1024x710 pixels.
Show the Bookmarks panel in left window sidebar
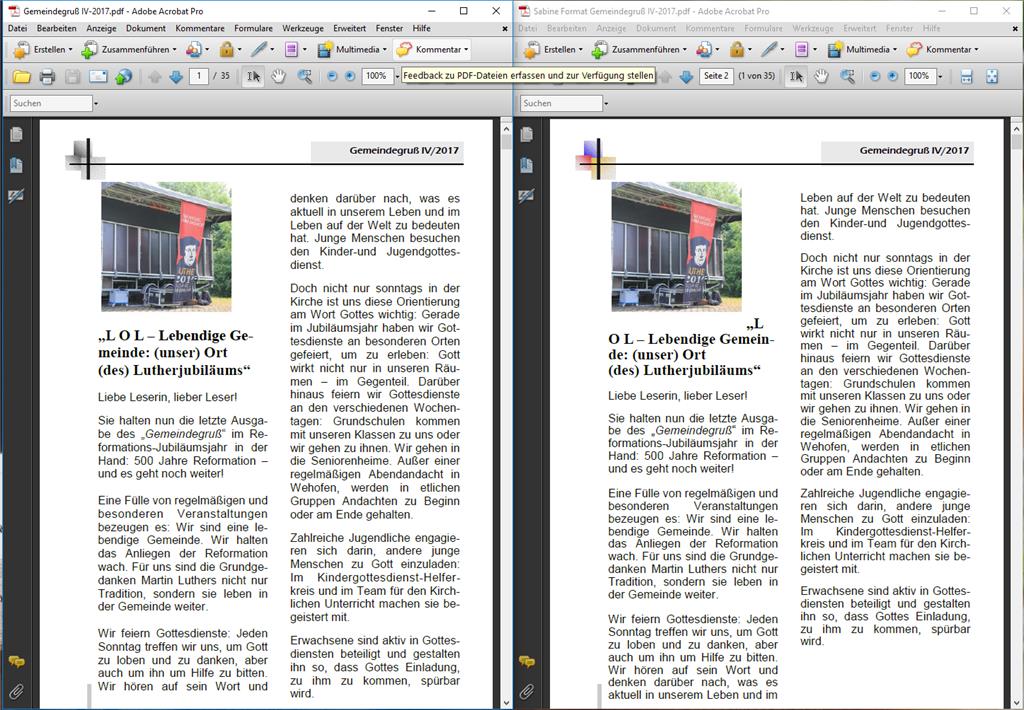16,165
